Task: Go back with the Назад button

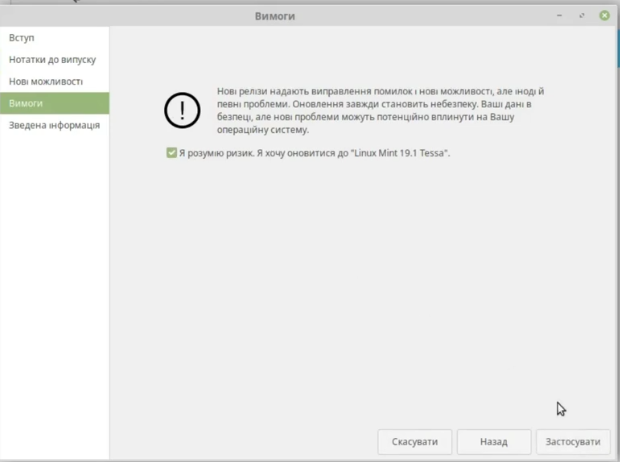Action: click(x=494, y=441)
